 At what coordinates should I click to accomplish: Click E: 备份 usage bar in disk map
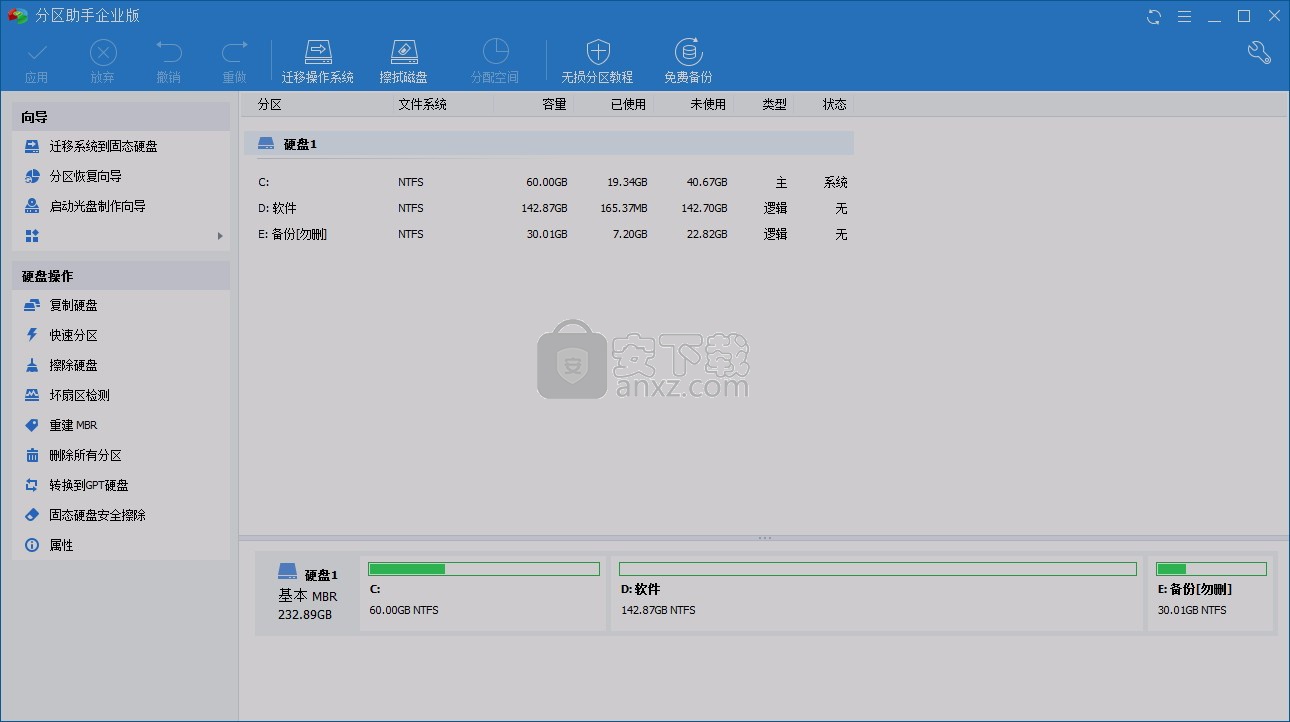1212,569
